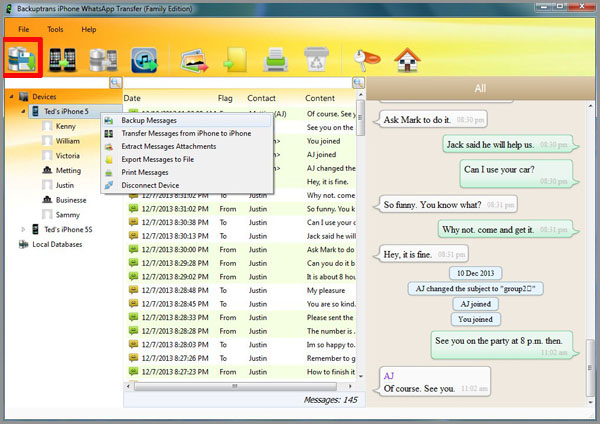The image size is (600, 424).
Task: Click the message icon on the 8:30:38 PM row
Action: click(x=133, y=222)
